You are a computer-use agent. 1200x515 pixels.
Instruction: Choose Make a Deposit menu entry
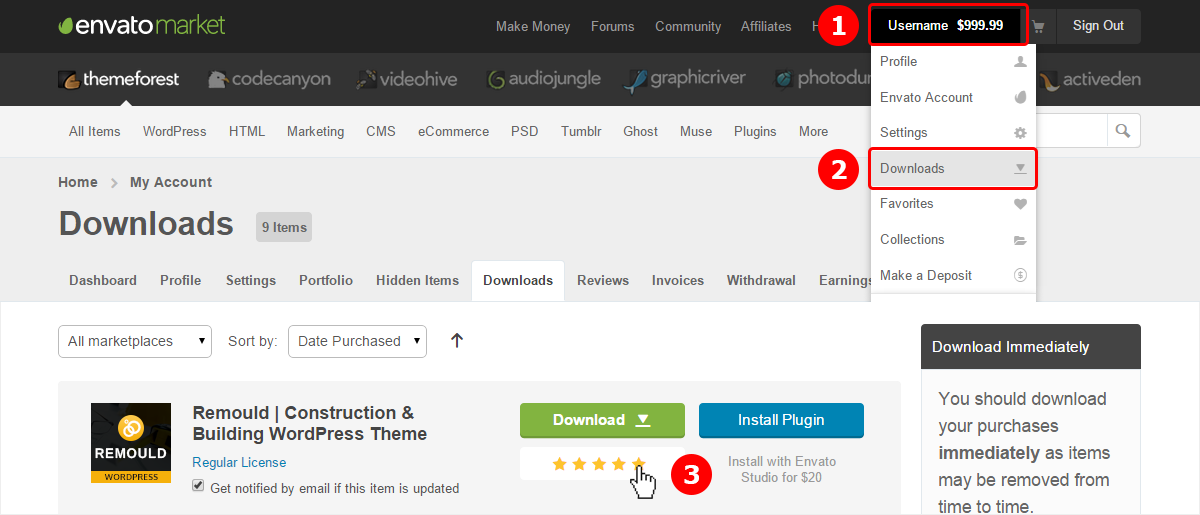pyautogui.click(x=953, y=276)
